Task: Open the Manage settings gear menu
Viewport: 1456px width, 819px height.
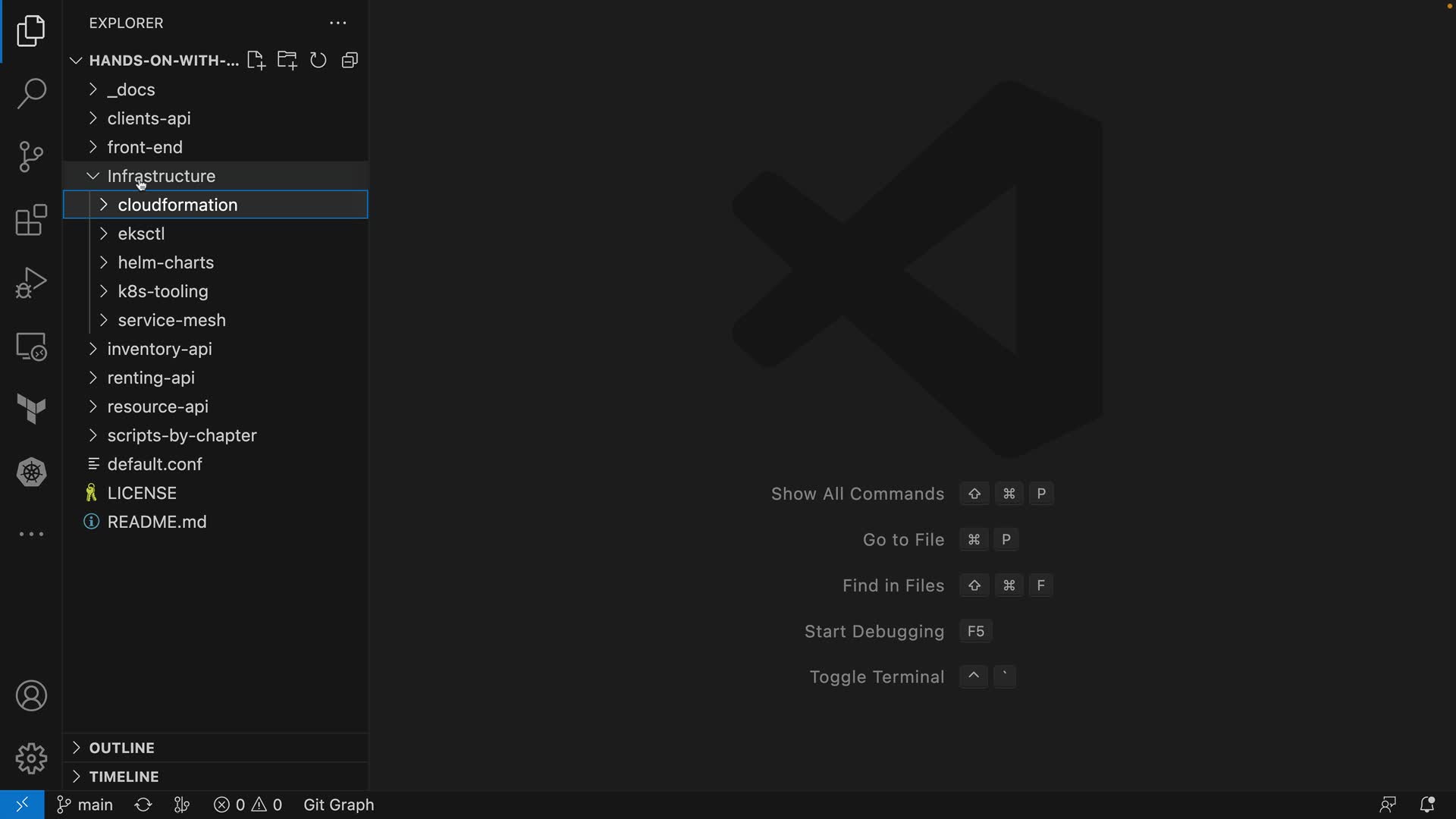Action: click(31, 758)
